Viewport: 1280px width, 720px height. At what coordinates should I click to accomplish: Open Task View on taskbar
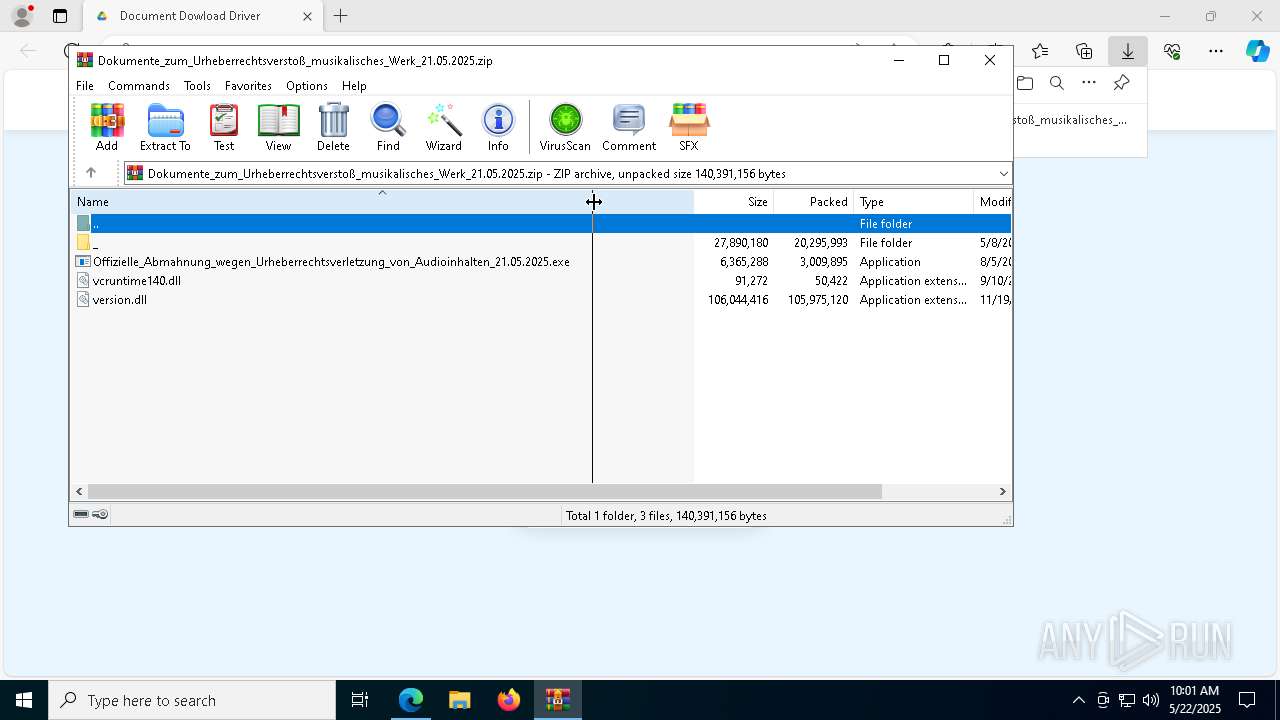coord(360,700)
